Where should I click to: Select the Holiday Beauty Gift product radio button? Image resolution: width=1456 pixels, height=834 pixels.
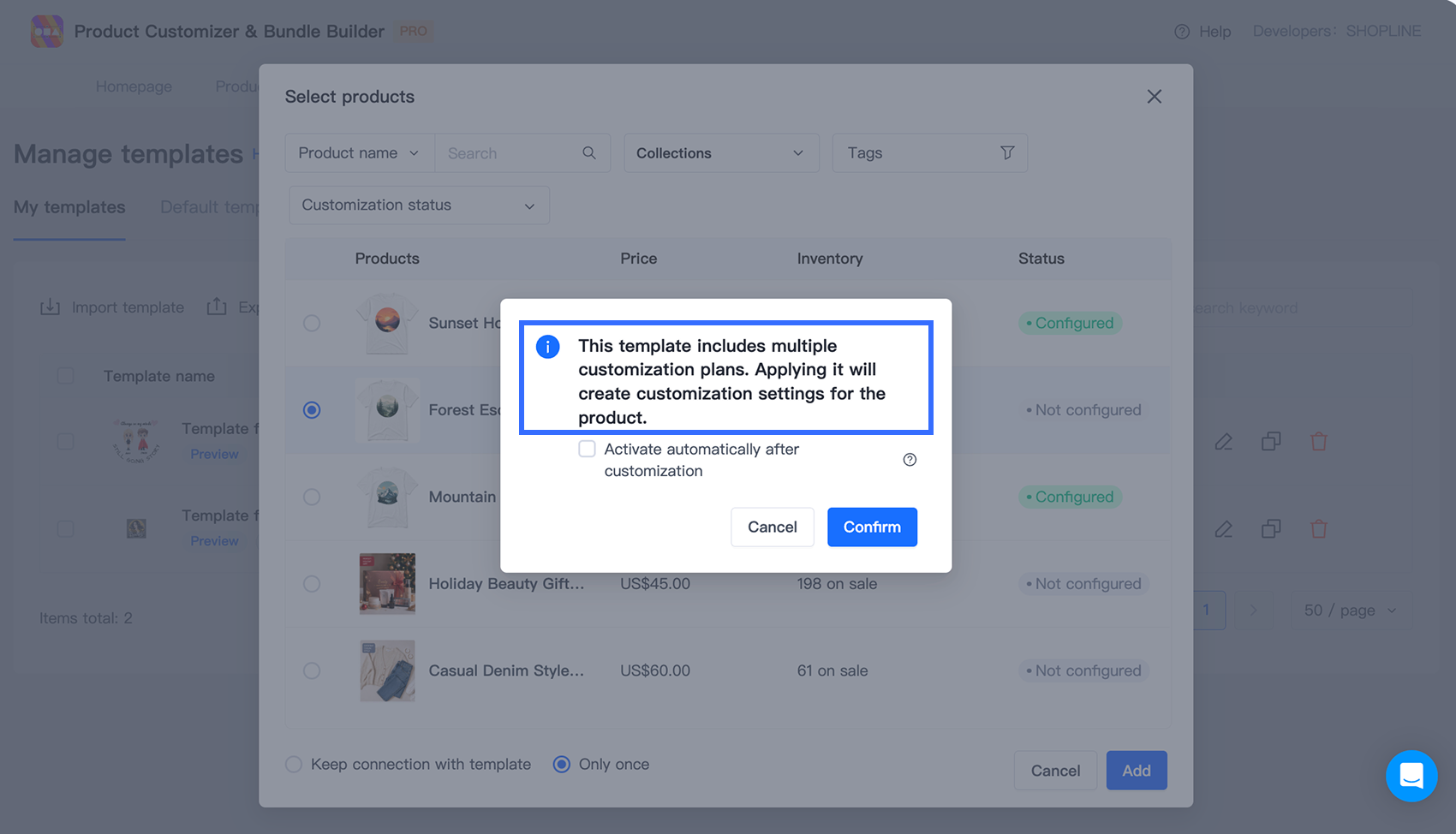click(x=312, y=583)
